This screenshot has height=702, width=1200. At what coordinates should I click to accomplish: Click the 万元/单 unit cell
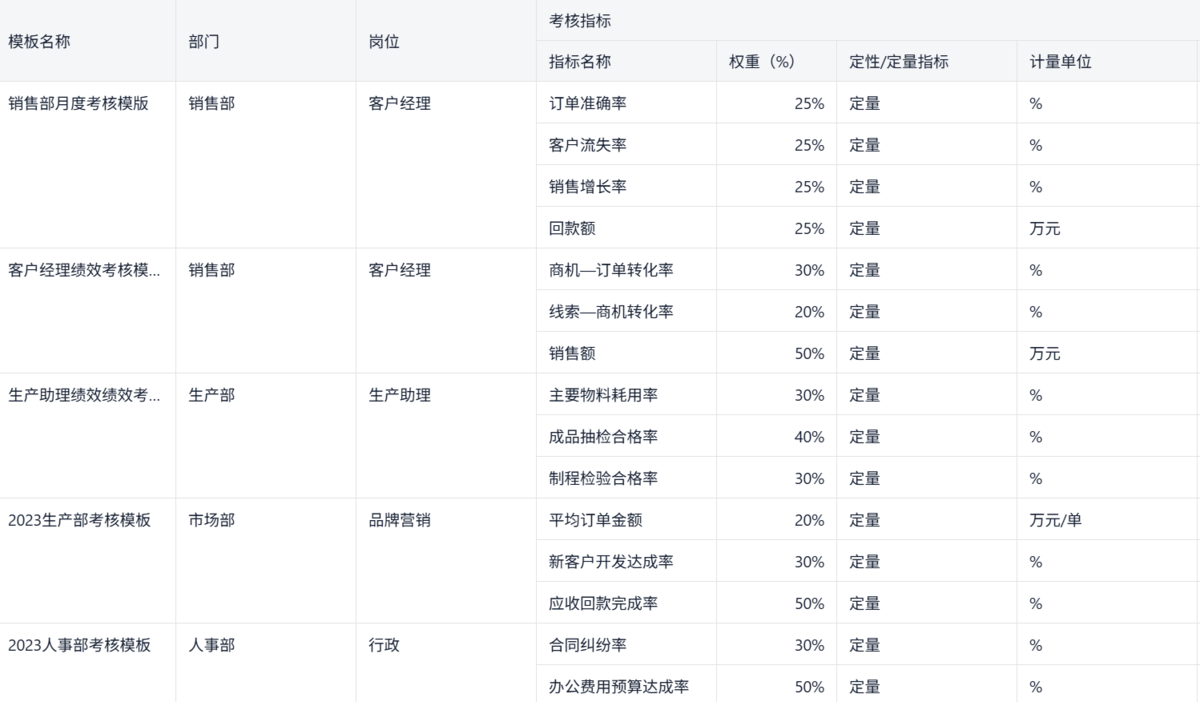point(1055,520)
